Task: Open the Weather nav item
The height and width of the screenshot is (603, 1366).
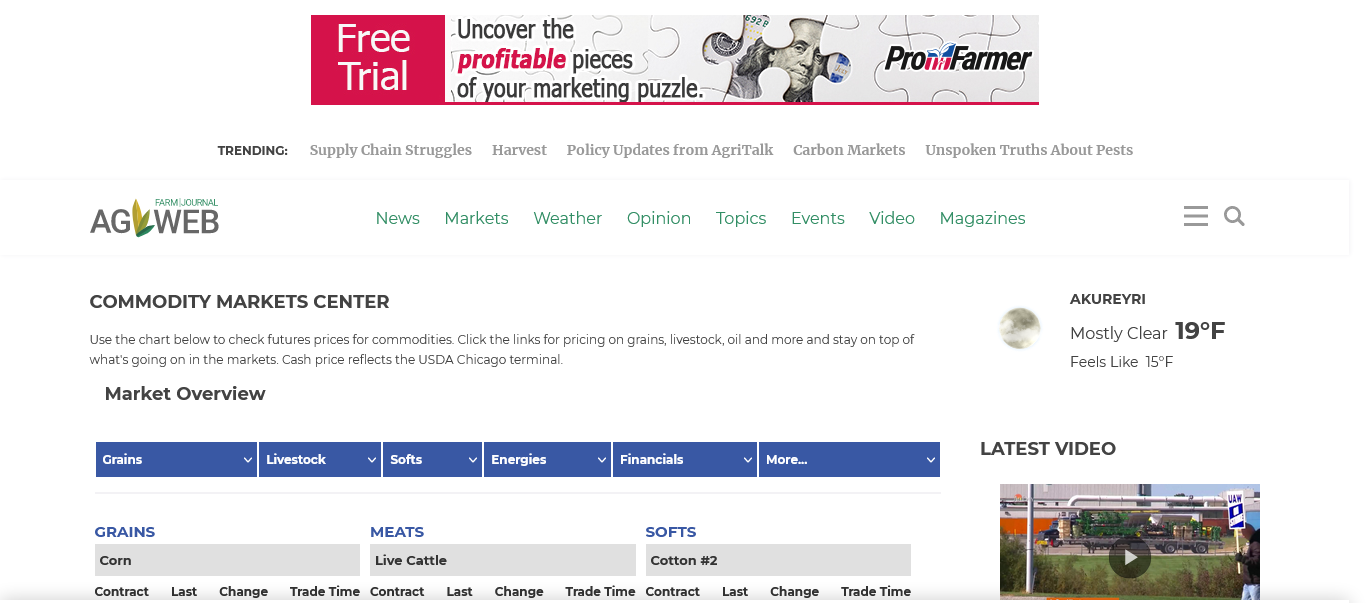Action: click(x=567, y=218)
